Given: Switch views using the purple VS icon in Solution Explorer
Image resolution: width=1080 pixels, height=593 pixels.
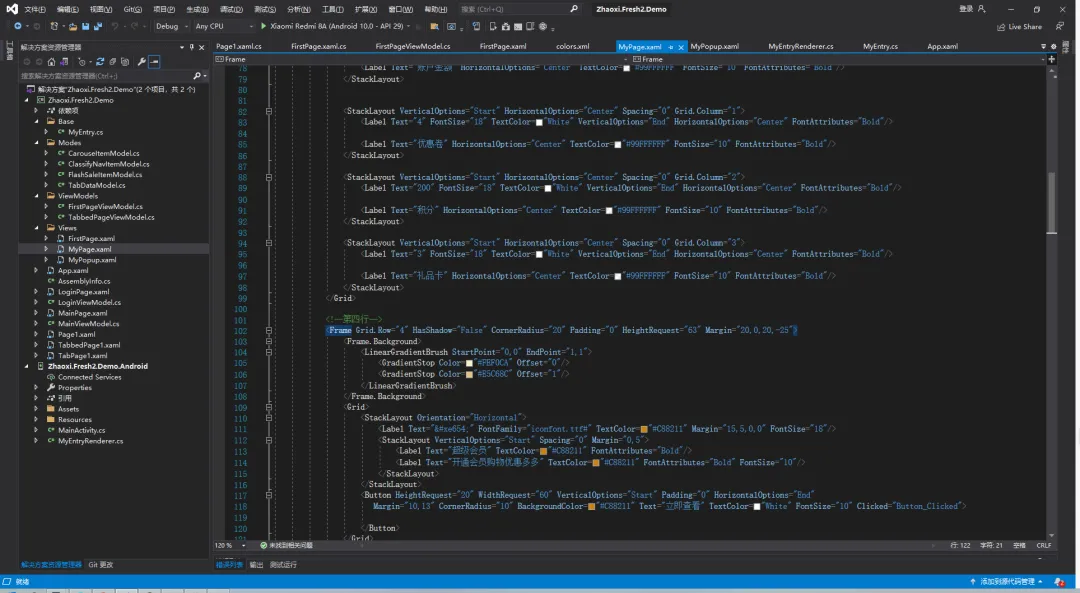Looking at the screenshot, I should click(63, 61).
